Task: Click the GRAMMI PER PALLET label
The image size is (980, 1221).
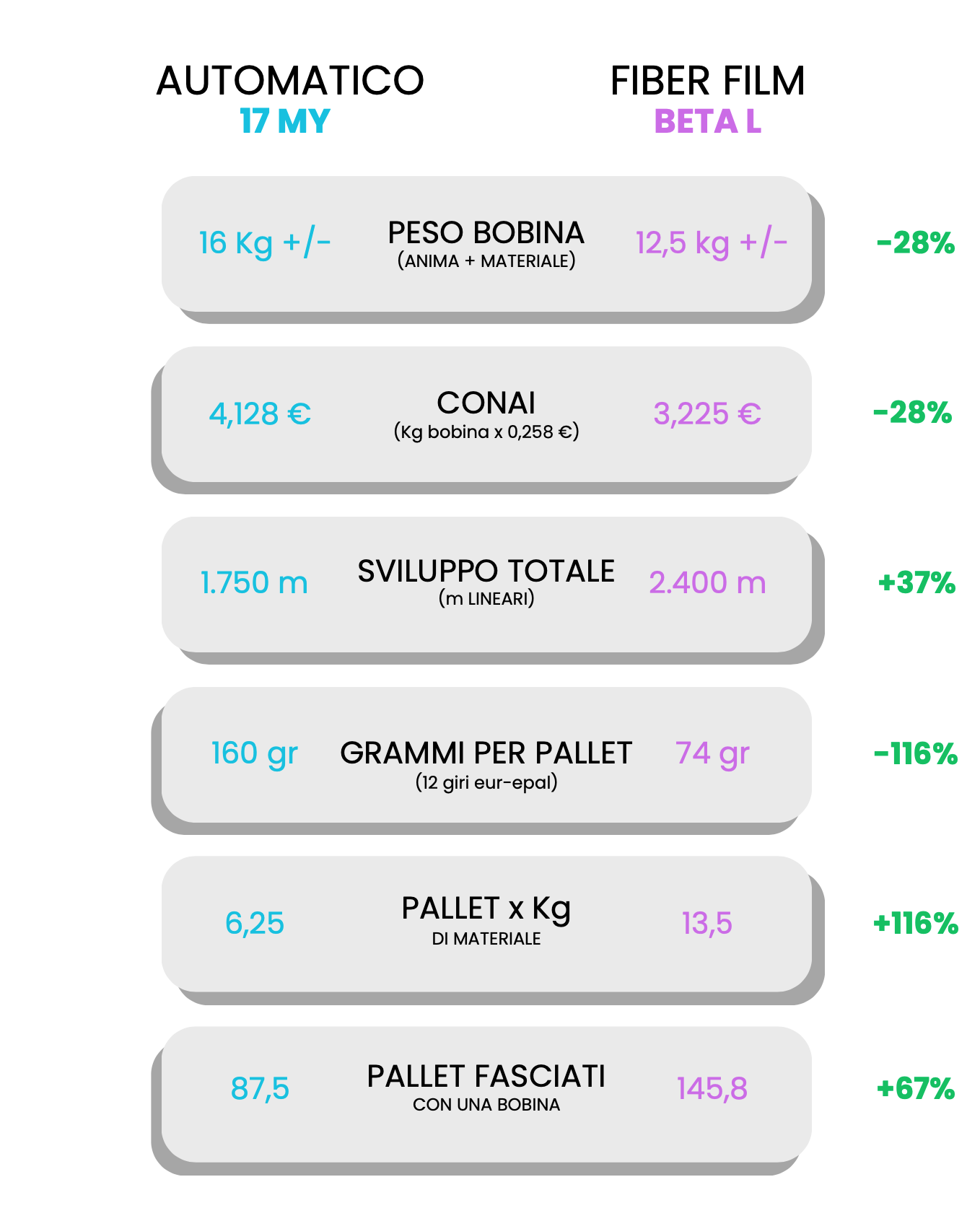Action: click(486, 753)
